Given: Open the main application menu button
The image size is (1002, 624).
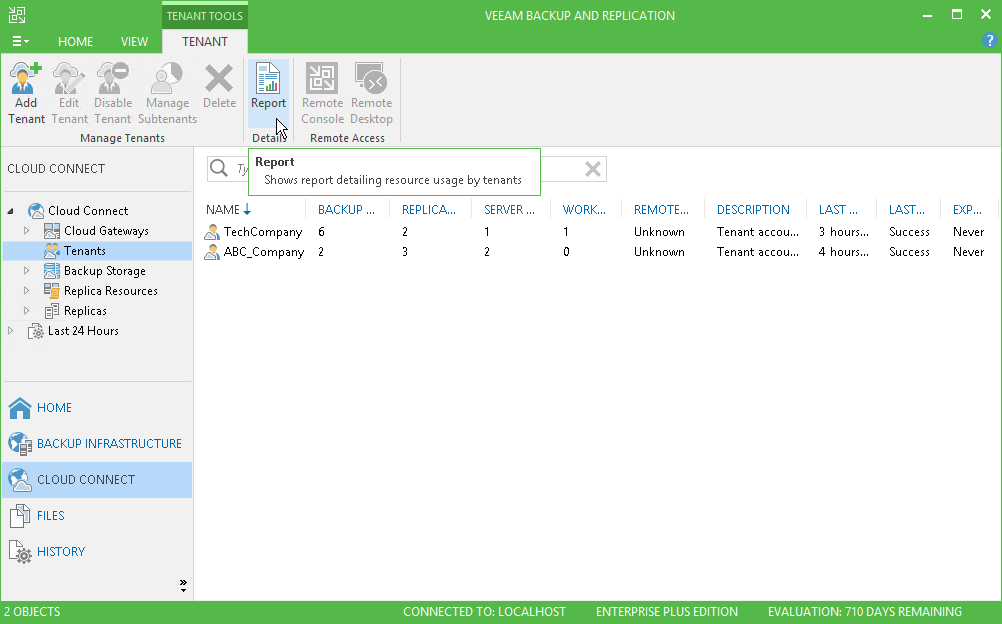Looking at the screenshot, I should tap(20, 42).
